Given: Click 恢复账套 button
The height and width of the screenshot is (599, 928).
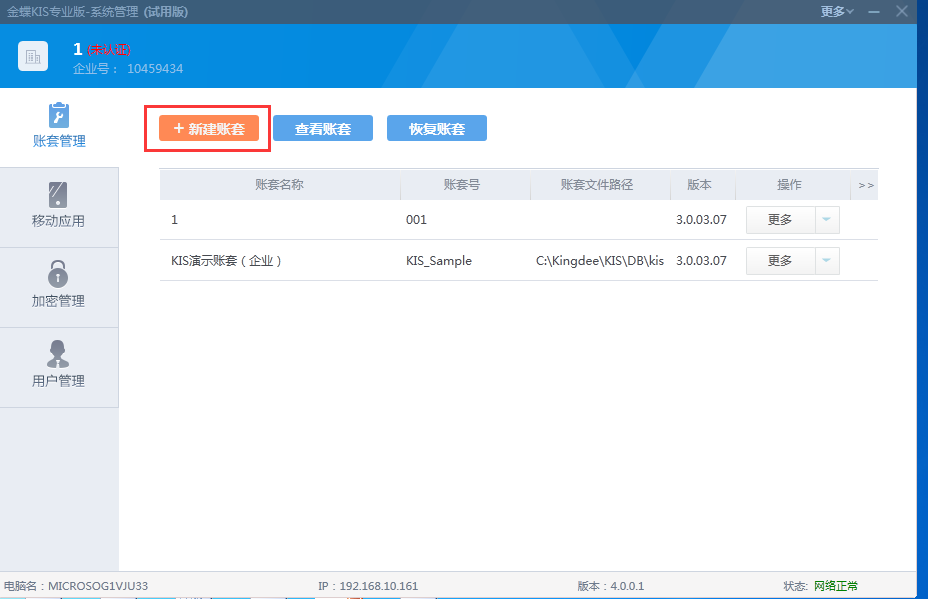Looking at the screenshot, I should point(437,129).
